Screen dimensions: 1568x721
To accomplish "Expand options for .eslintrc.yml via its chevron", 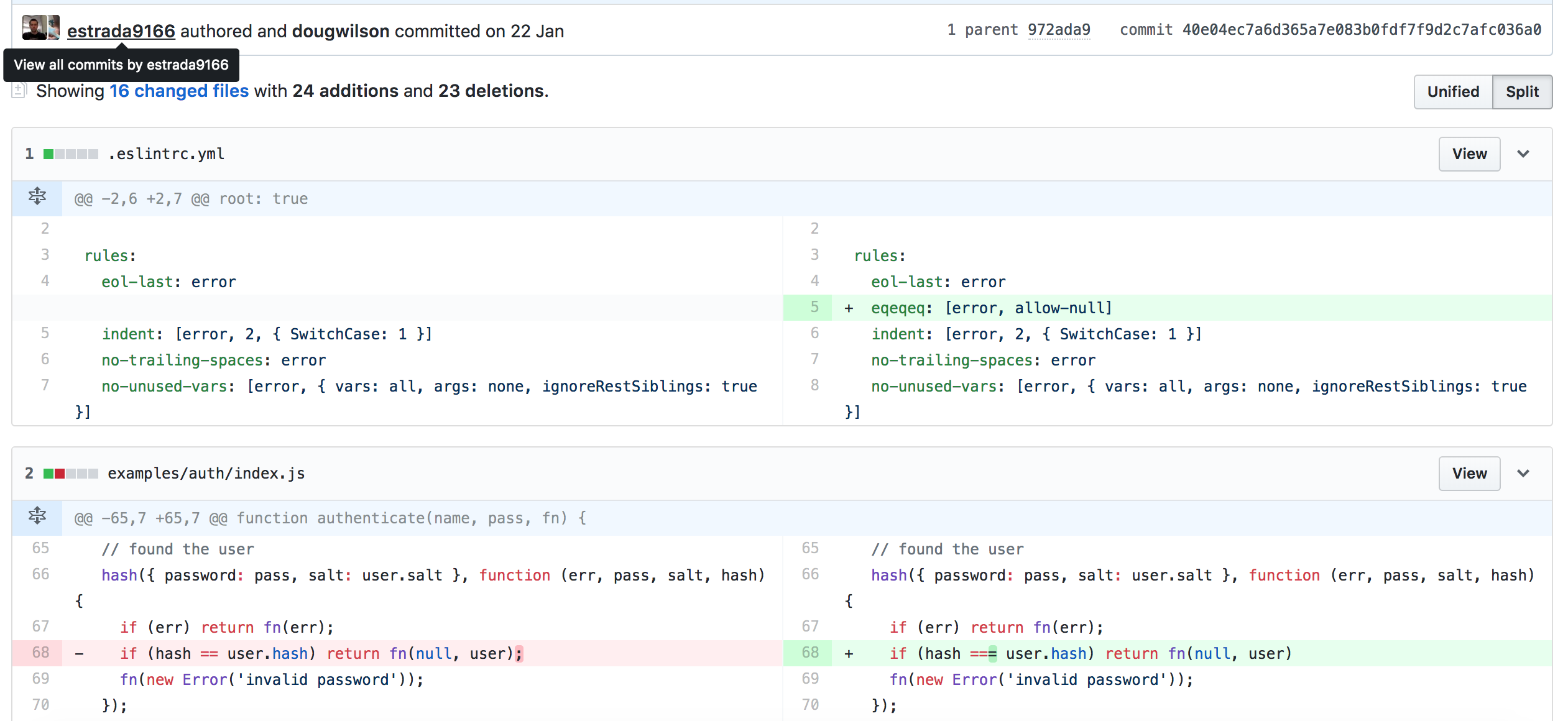I will (x=1523, y=154).
